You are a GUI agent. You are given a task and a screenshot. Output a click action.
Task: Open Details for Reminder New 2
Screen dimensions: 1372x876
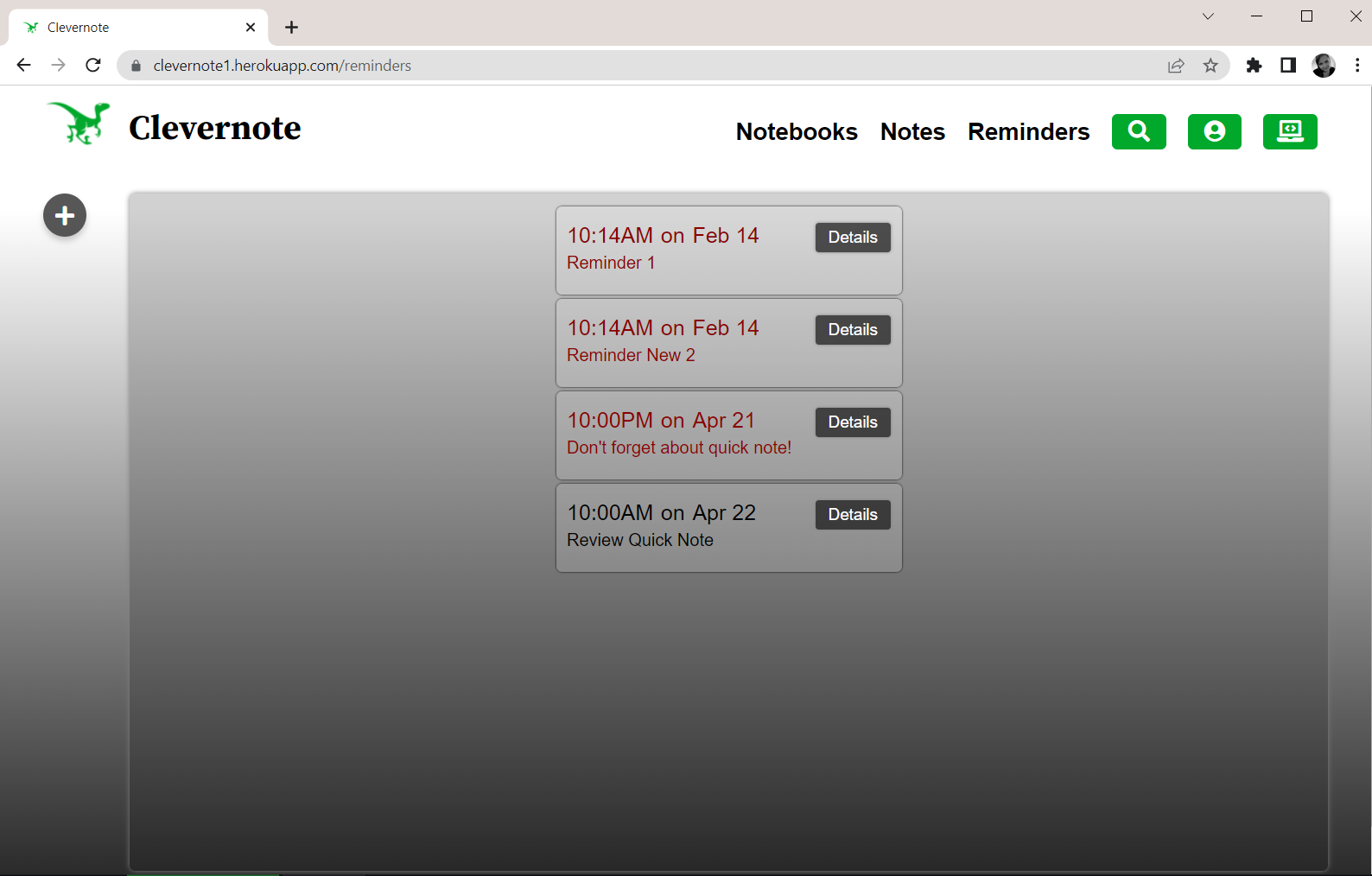point(853,330)
